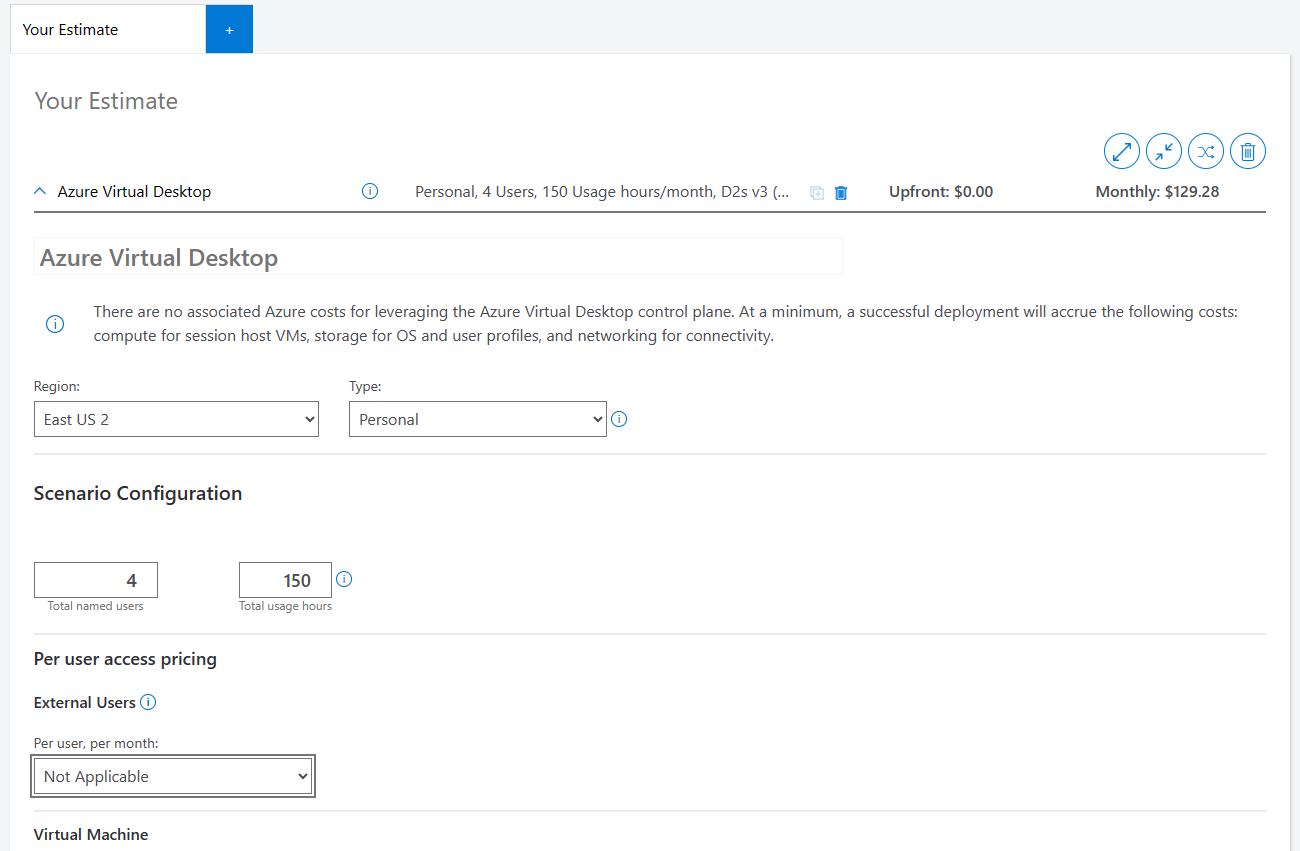Open the Region dropdown showing East US 2
Viewport: 1300px width, 851px height.
(x=176, y=419)
